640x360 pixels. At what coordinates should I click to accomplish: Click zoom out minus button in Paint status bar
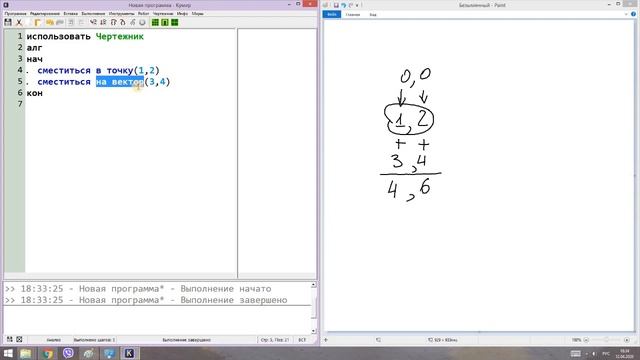tap(586, 340)
